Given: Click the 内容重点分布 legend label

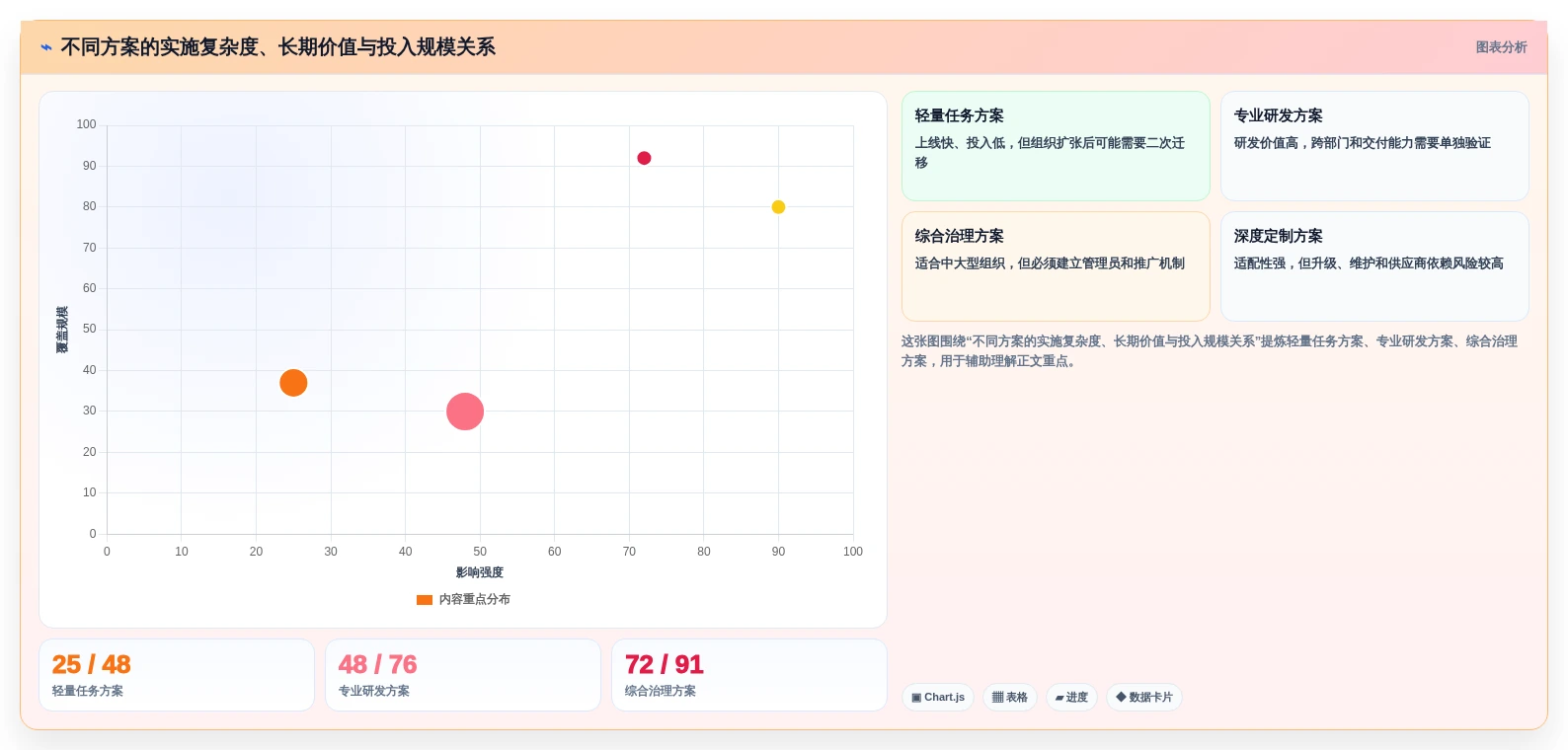Looking at the screenshot, I should tap(475, 599).
